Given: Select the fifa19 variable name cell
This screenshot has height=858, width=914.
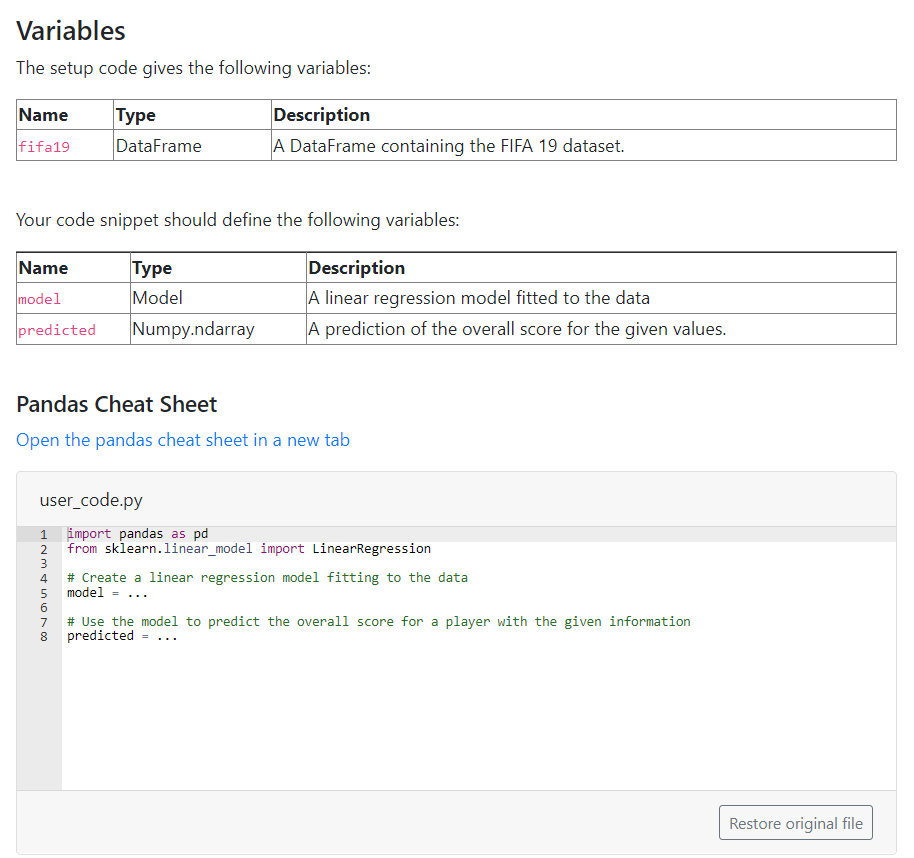Looking at the screenshot, I should (65, 146).
